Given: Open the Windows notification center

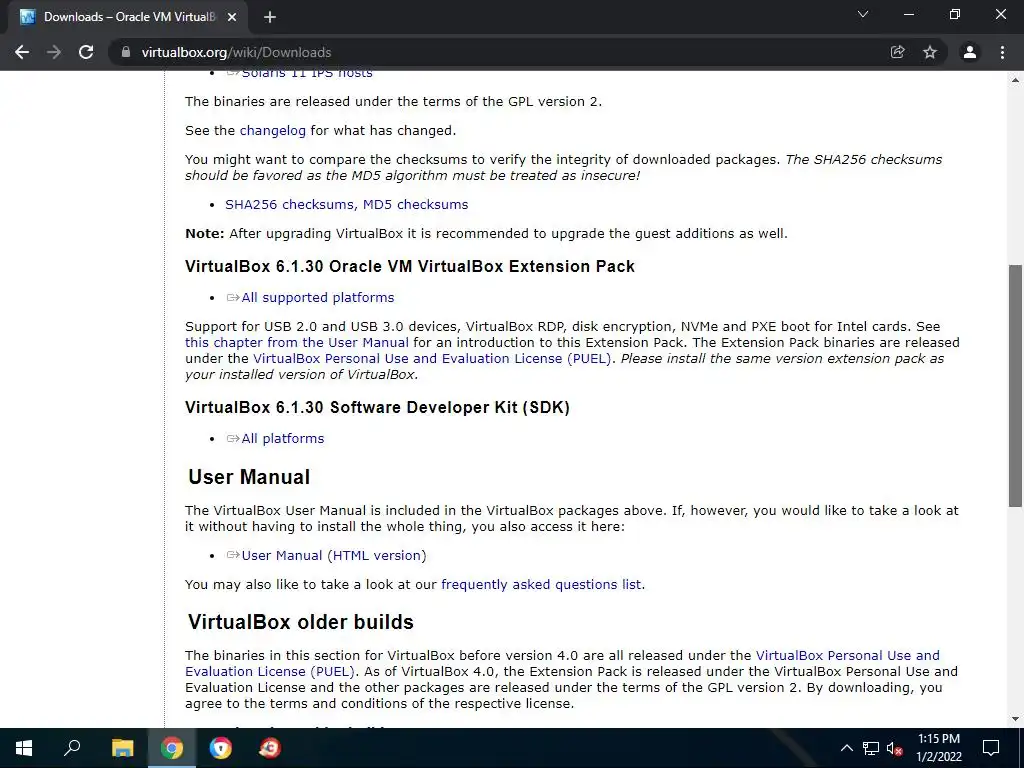Looking at the screenshot, I should coord(991,748).
